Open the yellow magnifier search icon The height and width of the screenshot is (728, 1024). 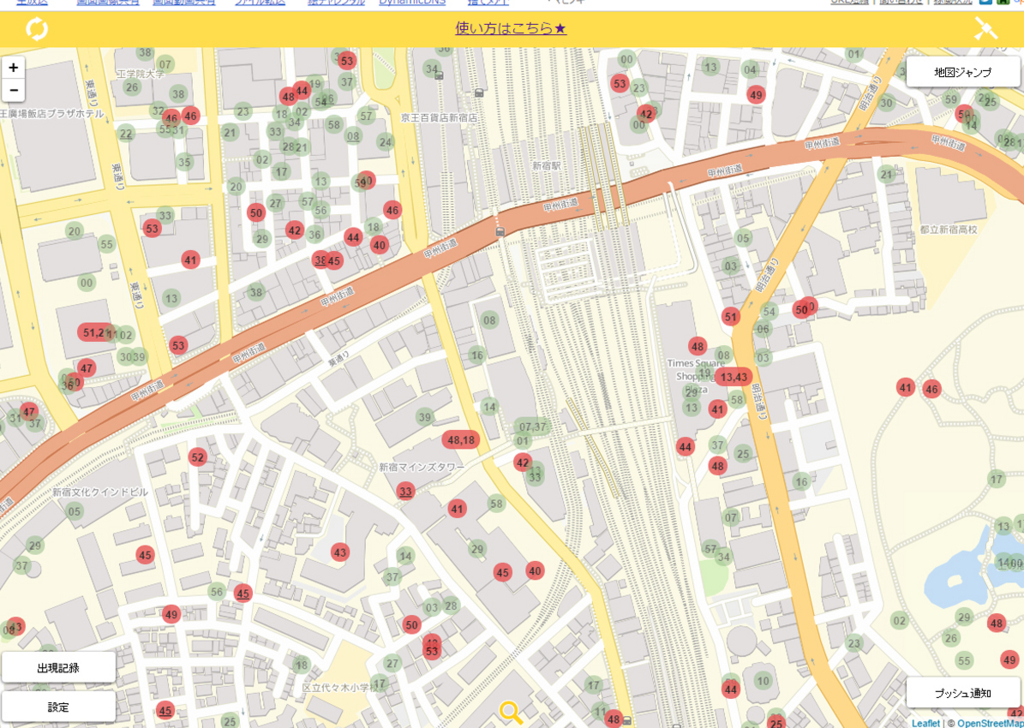coord(510,713)
